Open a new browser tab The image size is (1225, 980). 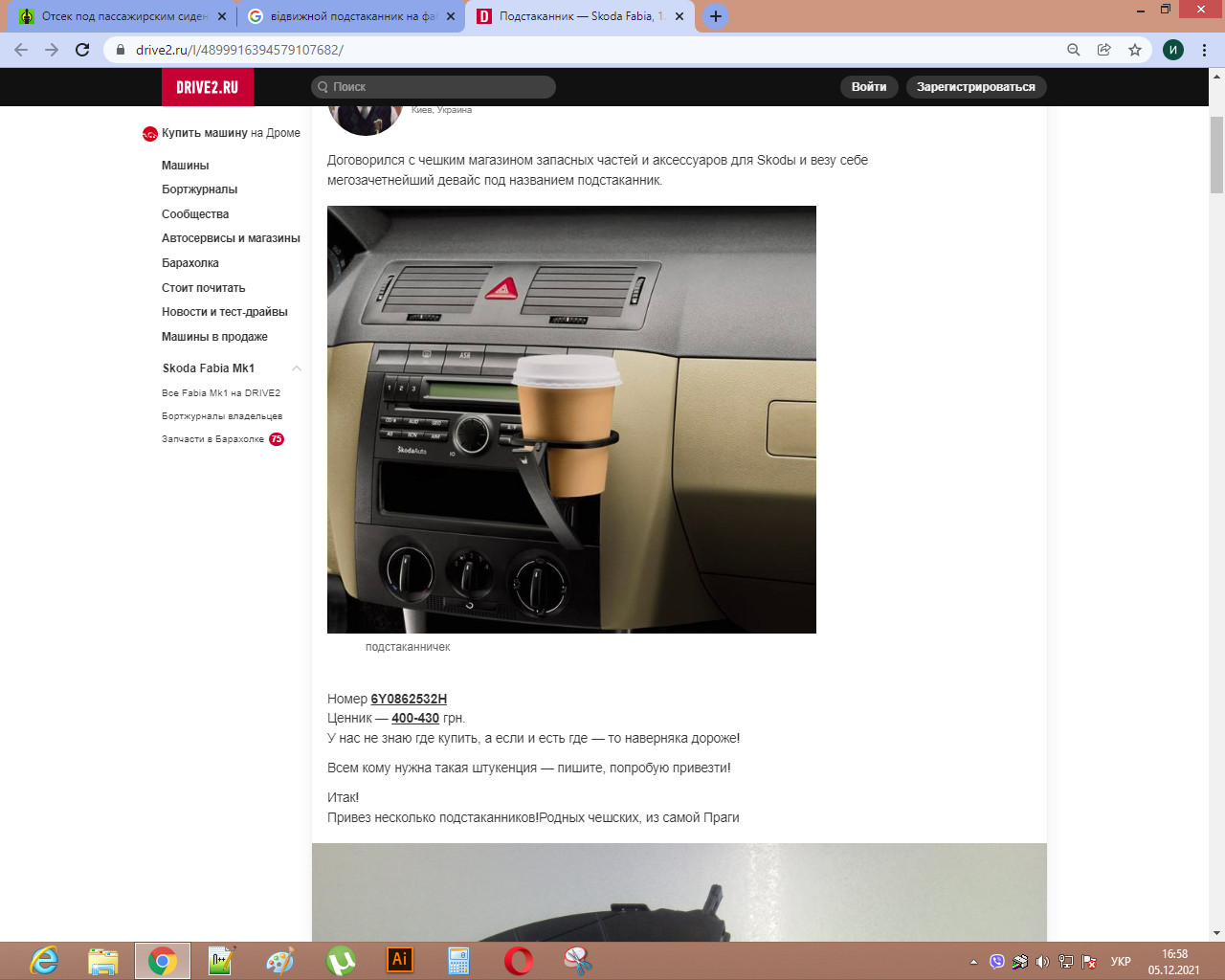[x=715, y=16]
